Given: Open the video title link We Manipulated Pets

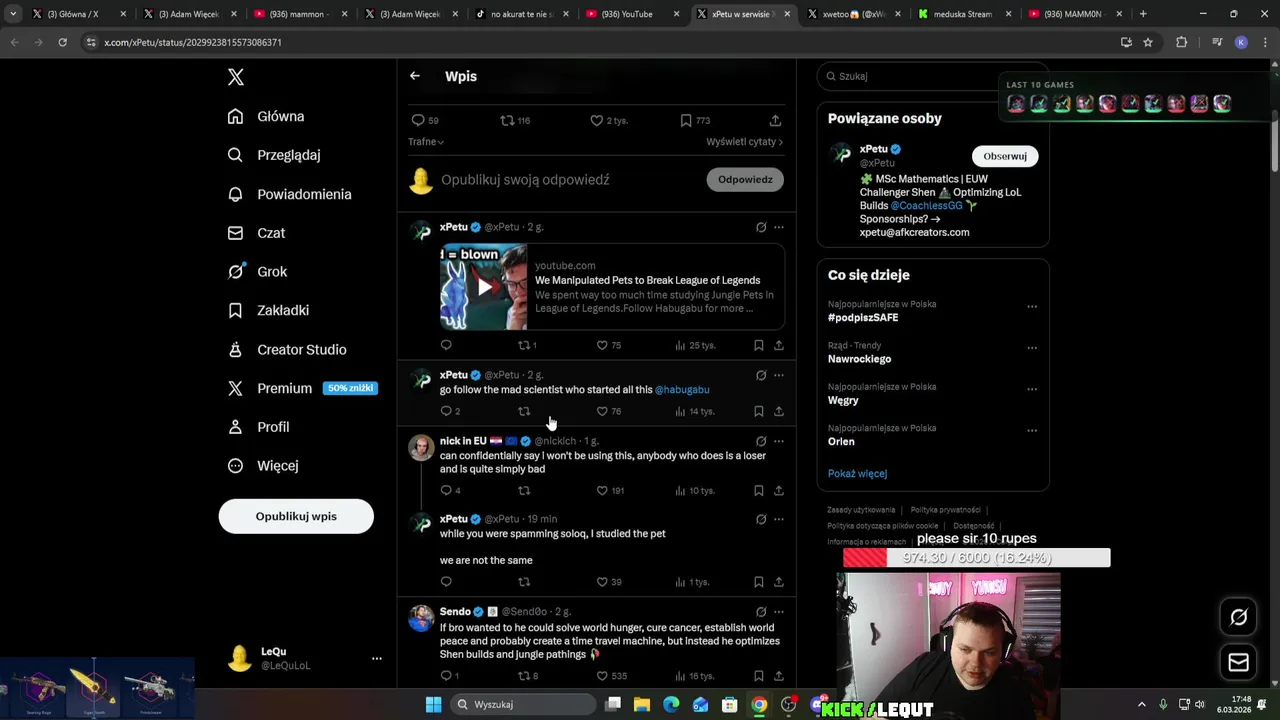Looking at the screenshot, I should [x=647, y=280].
